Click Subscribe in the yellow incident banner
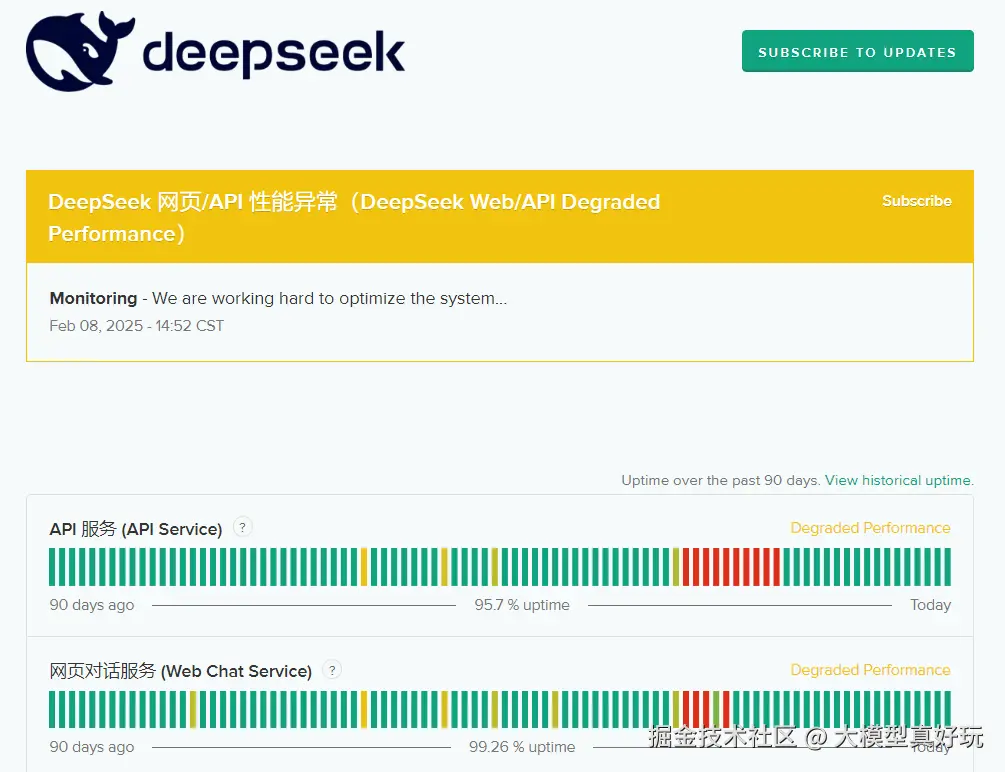1005x772 pixels. pos(917,201)
